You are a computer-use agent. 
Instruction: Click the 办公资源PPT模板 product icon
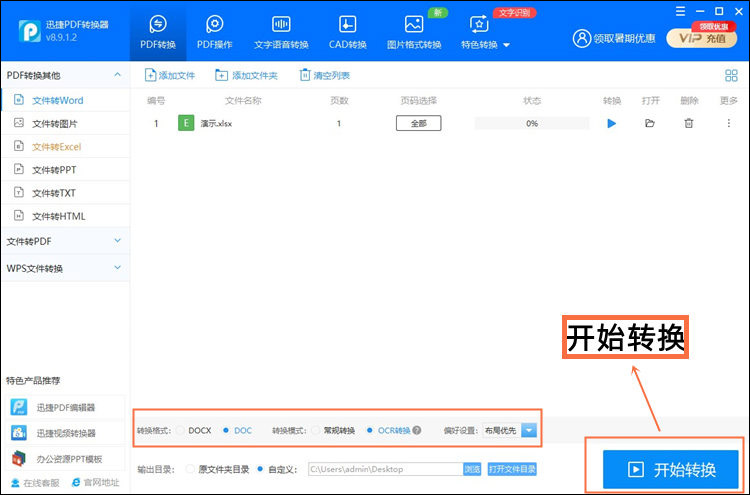[19, 458]
